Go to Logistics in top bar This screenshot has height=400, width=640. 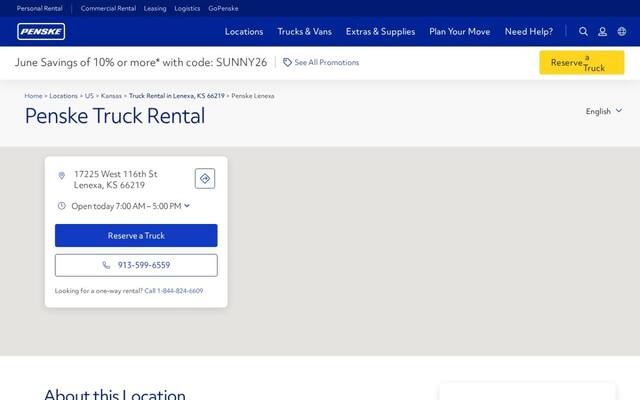187,8
